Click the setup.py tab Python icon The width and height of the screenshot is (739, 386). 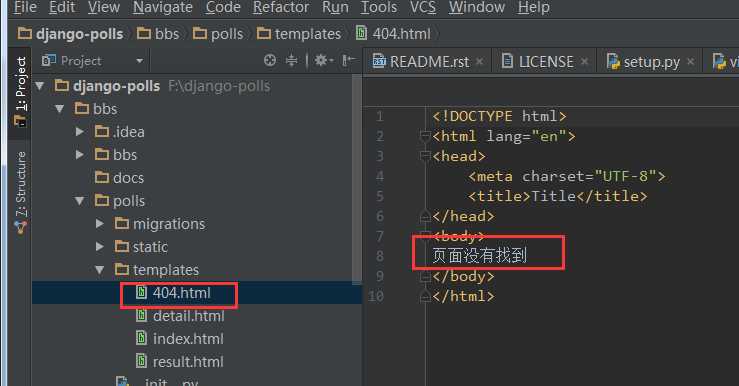point(614,62)
